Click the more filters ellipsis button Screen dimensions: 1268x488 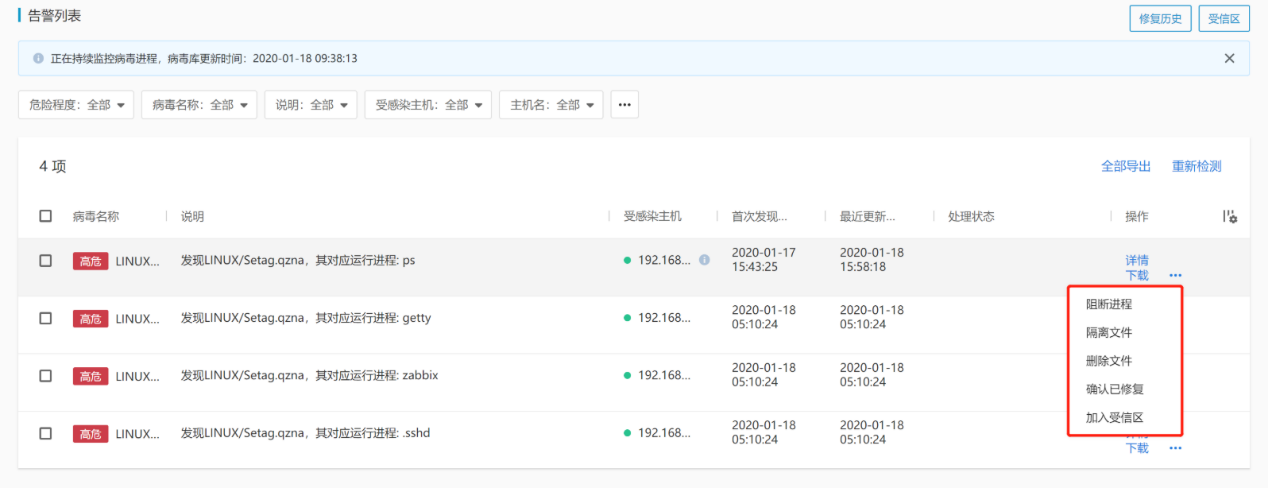(x=625, y=105)
